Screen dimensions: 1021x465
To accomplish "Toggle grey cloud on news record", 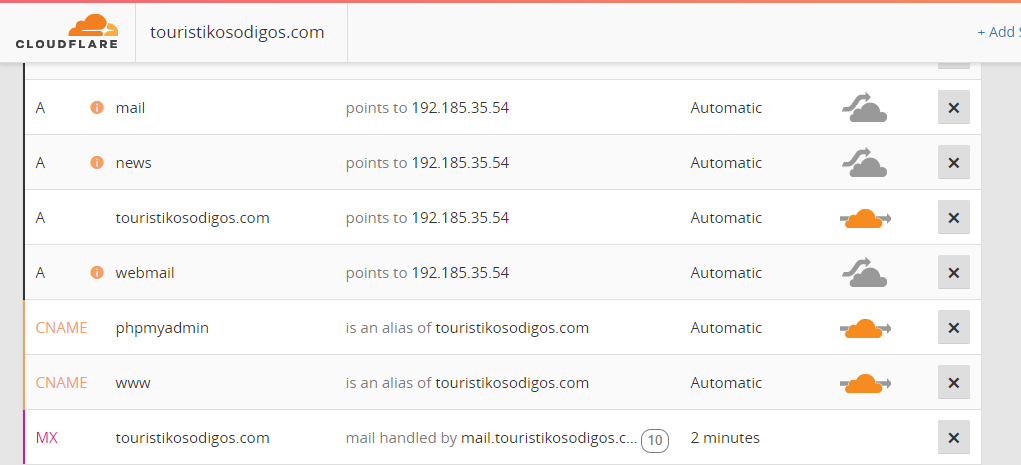I will pyautogui.click(x=865, y=163).
